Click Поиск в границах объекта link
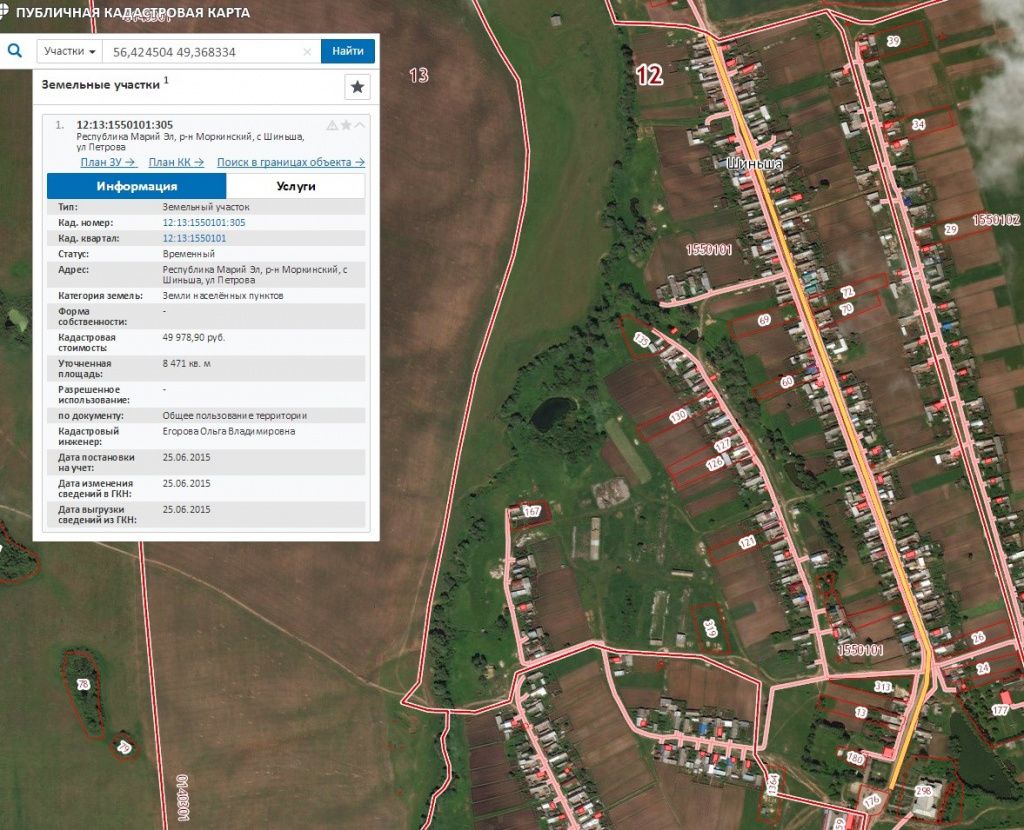The image size is (1024, 830). [290, 162]
